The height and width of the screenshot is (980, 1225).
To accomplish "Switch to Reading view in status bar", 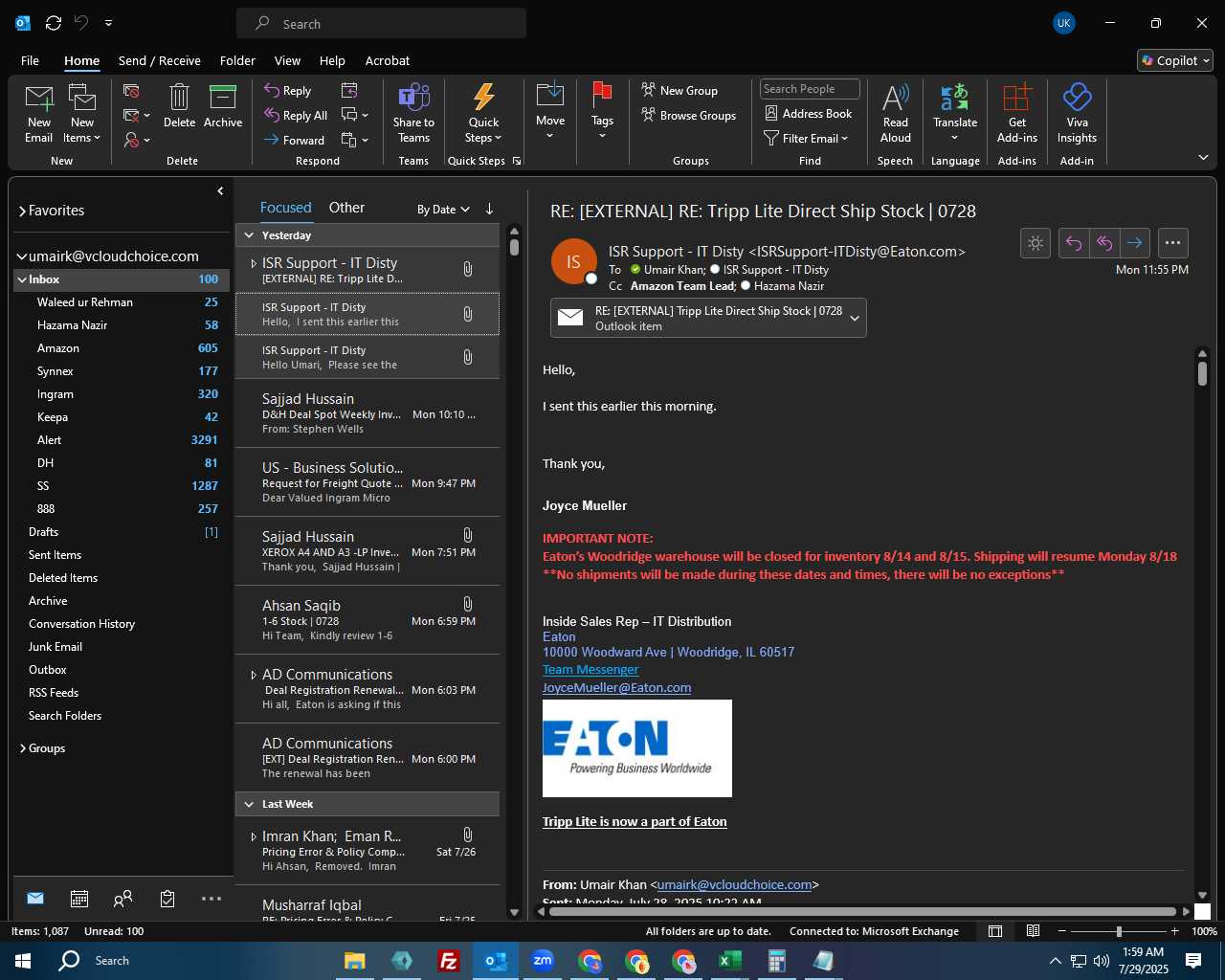I will 1034,931.
